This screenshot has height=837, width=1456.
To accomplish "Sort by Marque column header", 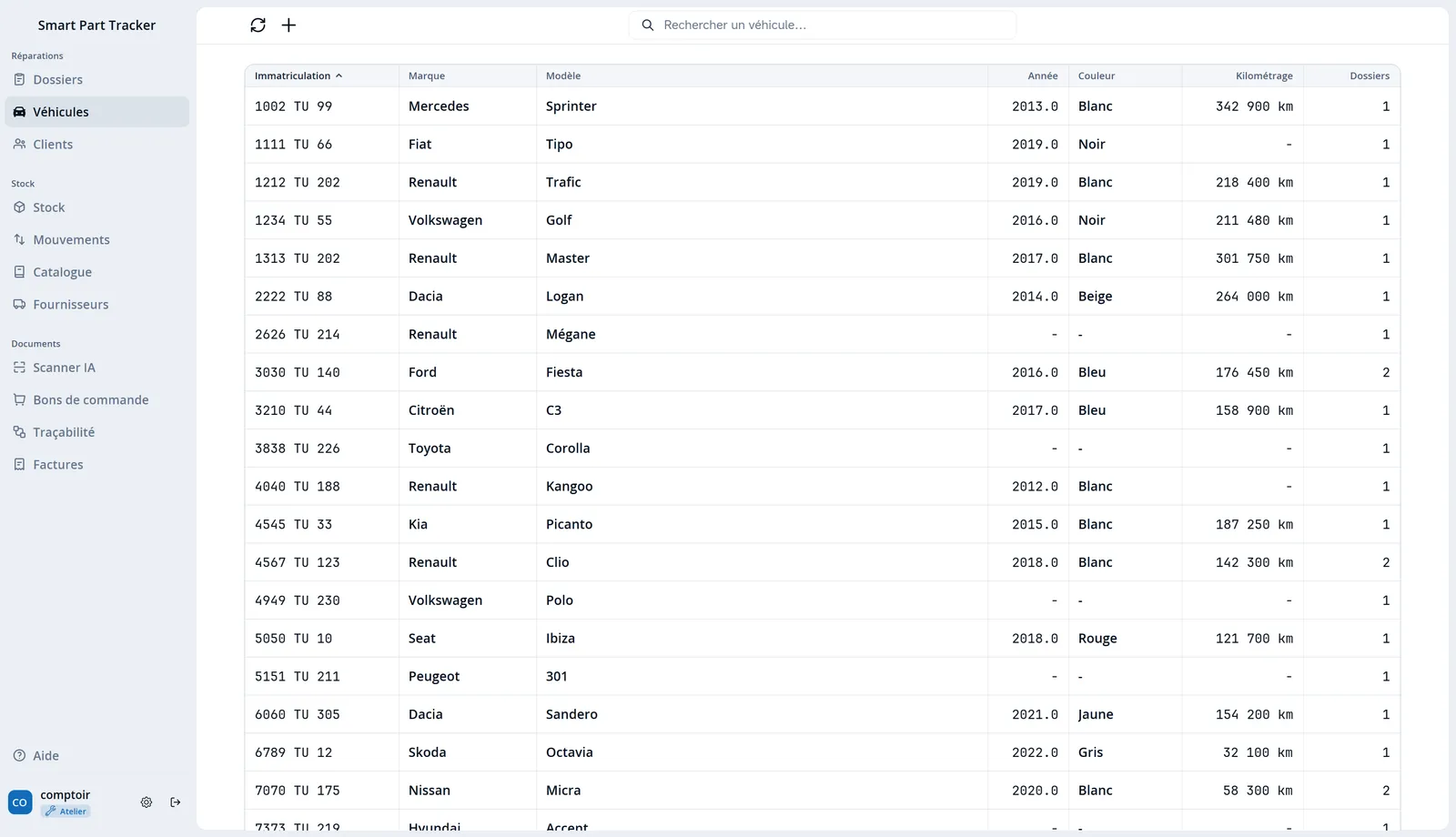I will pyautogui.click(x=427, y=76).
